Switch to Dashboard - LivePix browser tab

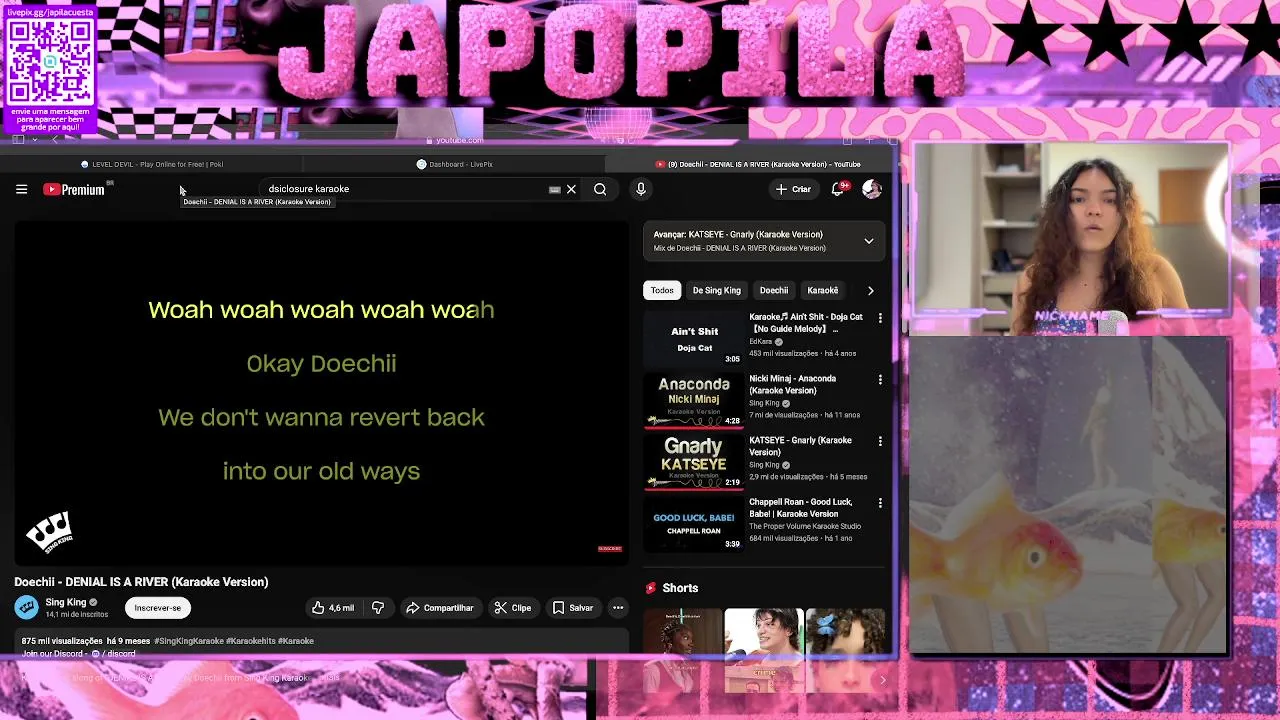click(455, 164)
